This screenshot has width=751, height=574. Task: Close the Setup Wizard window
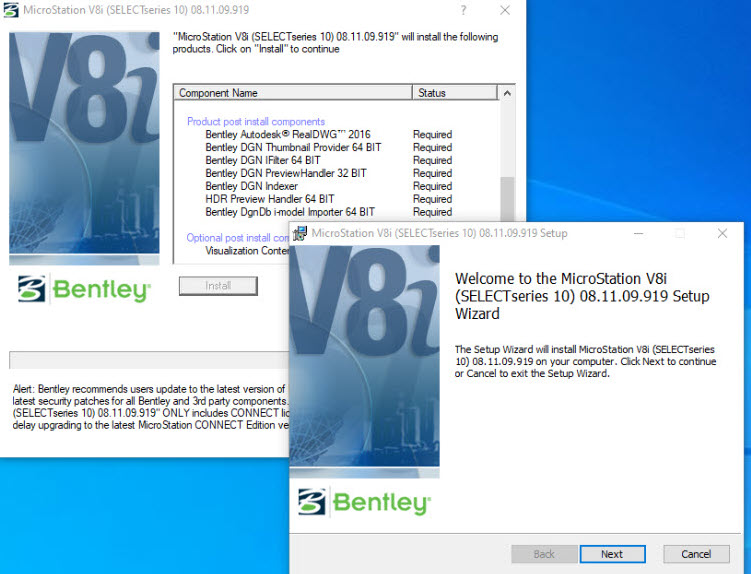[722, 233]
